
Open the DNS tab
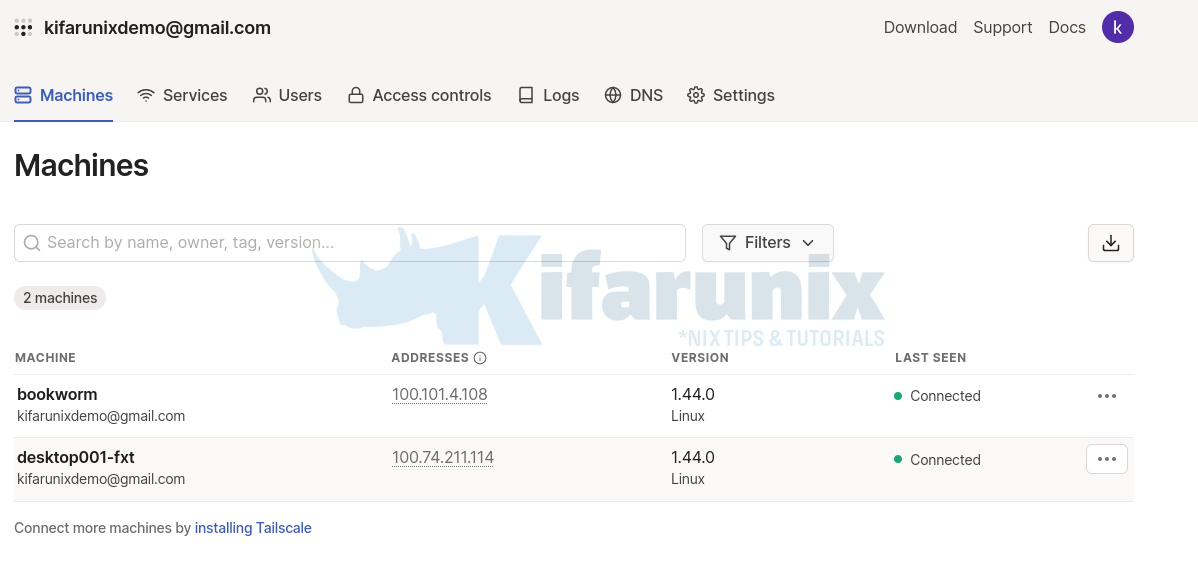pyautogui.click(x=633, y=96)
